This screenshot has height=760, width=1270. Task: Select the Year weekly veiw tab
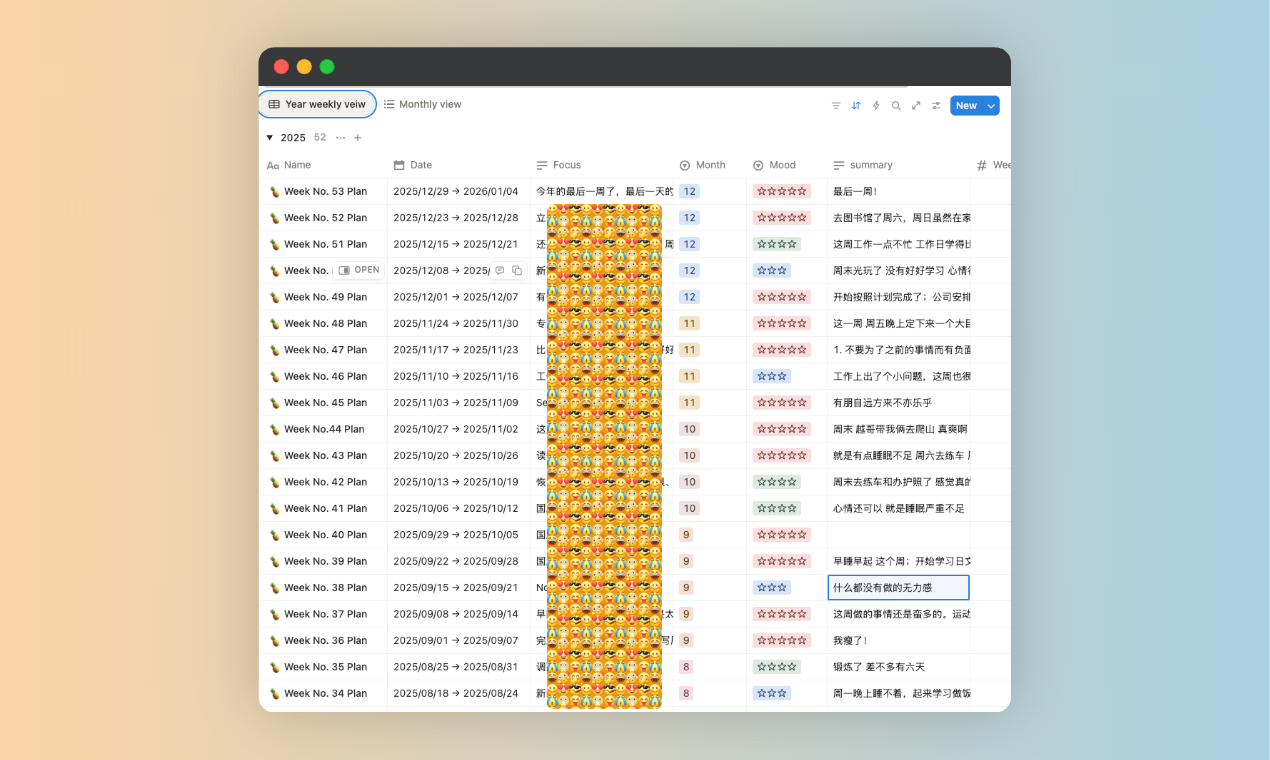pos(317,104)
